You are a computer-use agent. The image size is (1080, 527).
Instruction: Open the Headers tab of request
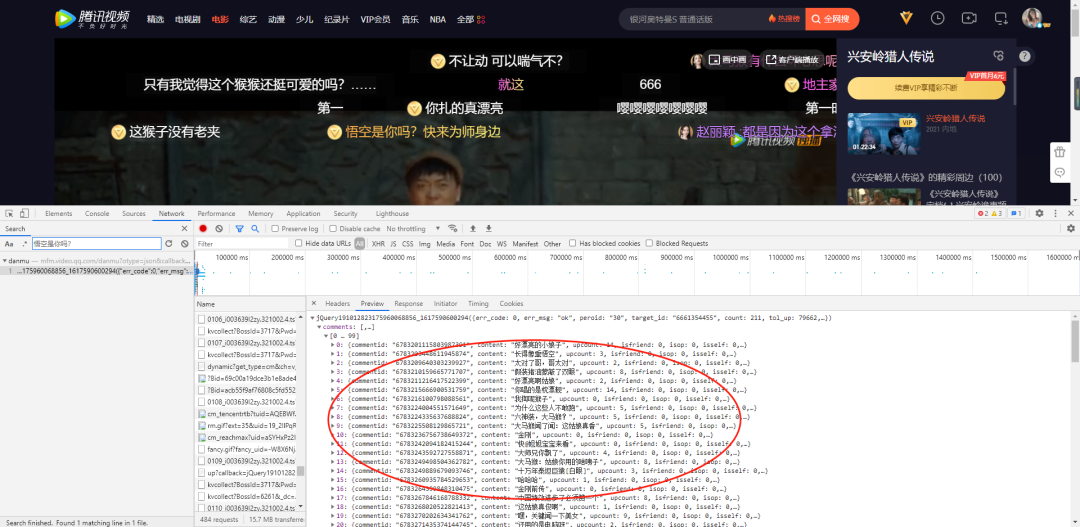pyautogui.click(x=338, y=304)
